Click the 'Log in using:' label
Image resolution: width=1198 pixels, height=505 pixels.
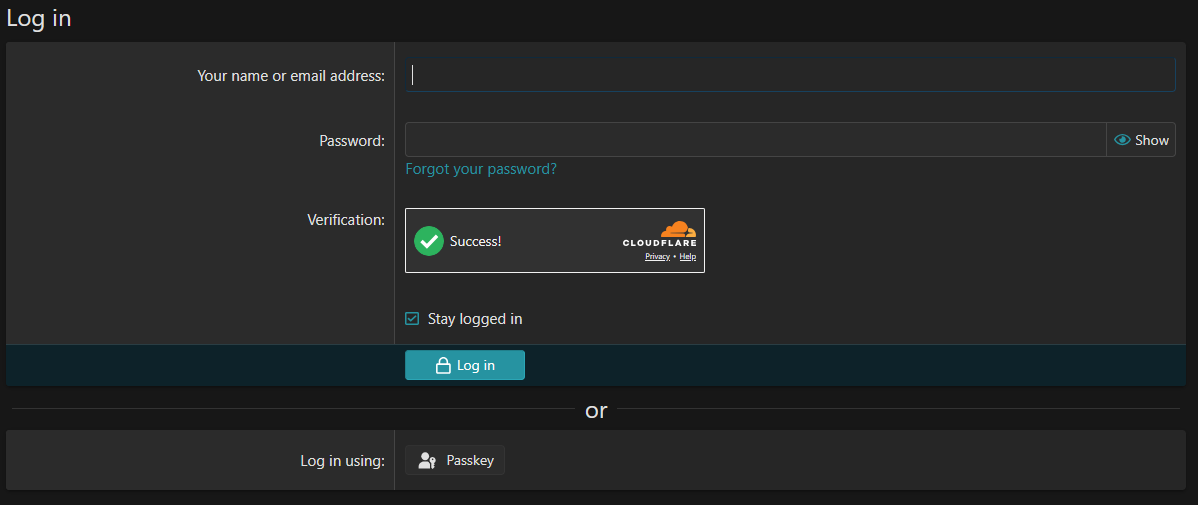(x=342, y=461)
